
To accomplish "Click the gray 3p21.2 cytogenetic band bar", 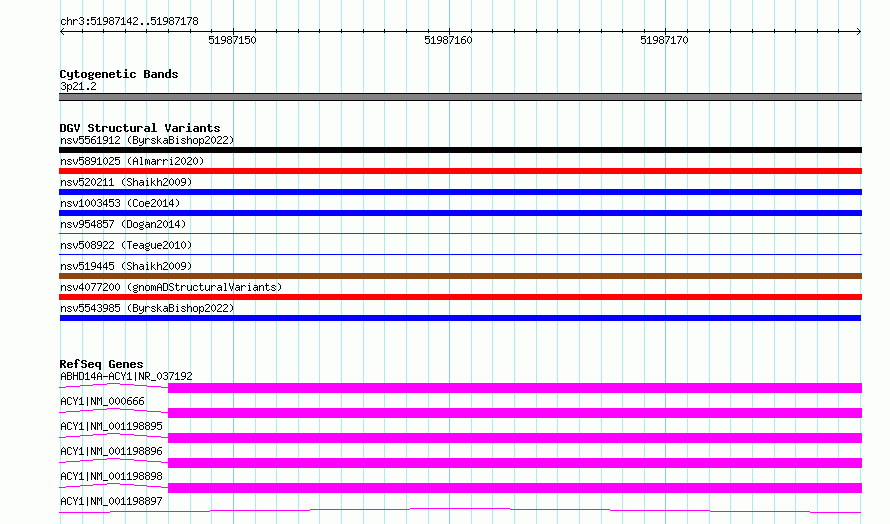I will pyautogui.click(x=460, y=97).
